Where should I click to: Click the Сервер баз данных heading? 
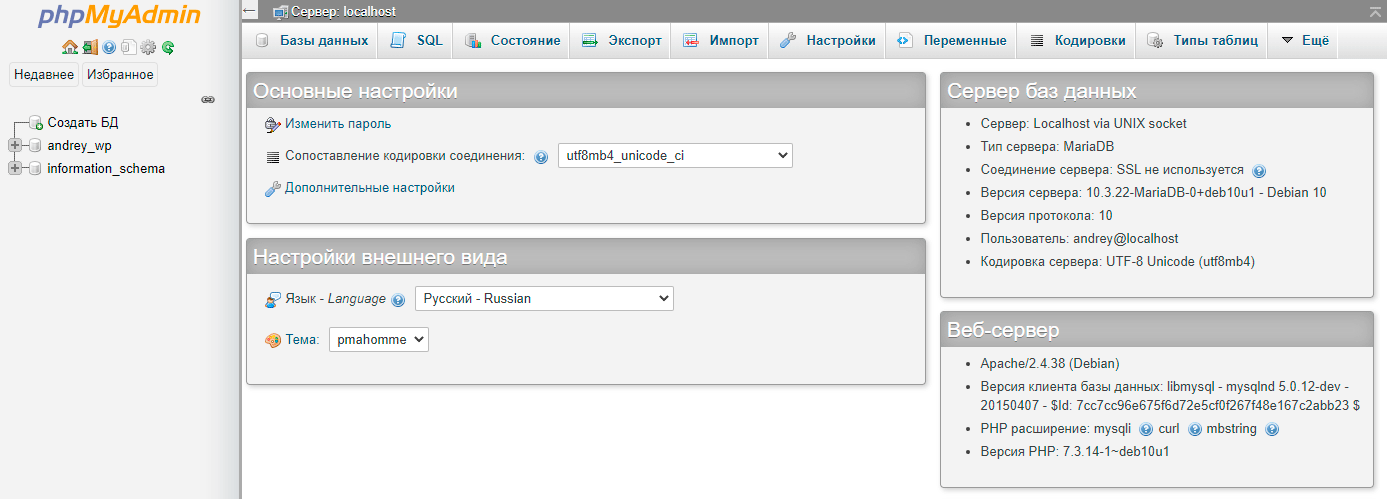(x=1042, y=91)
